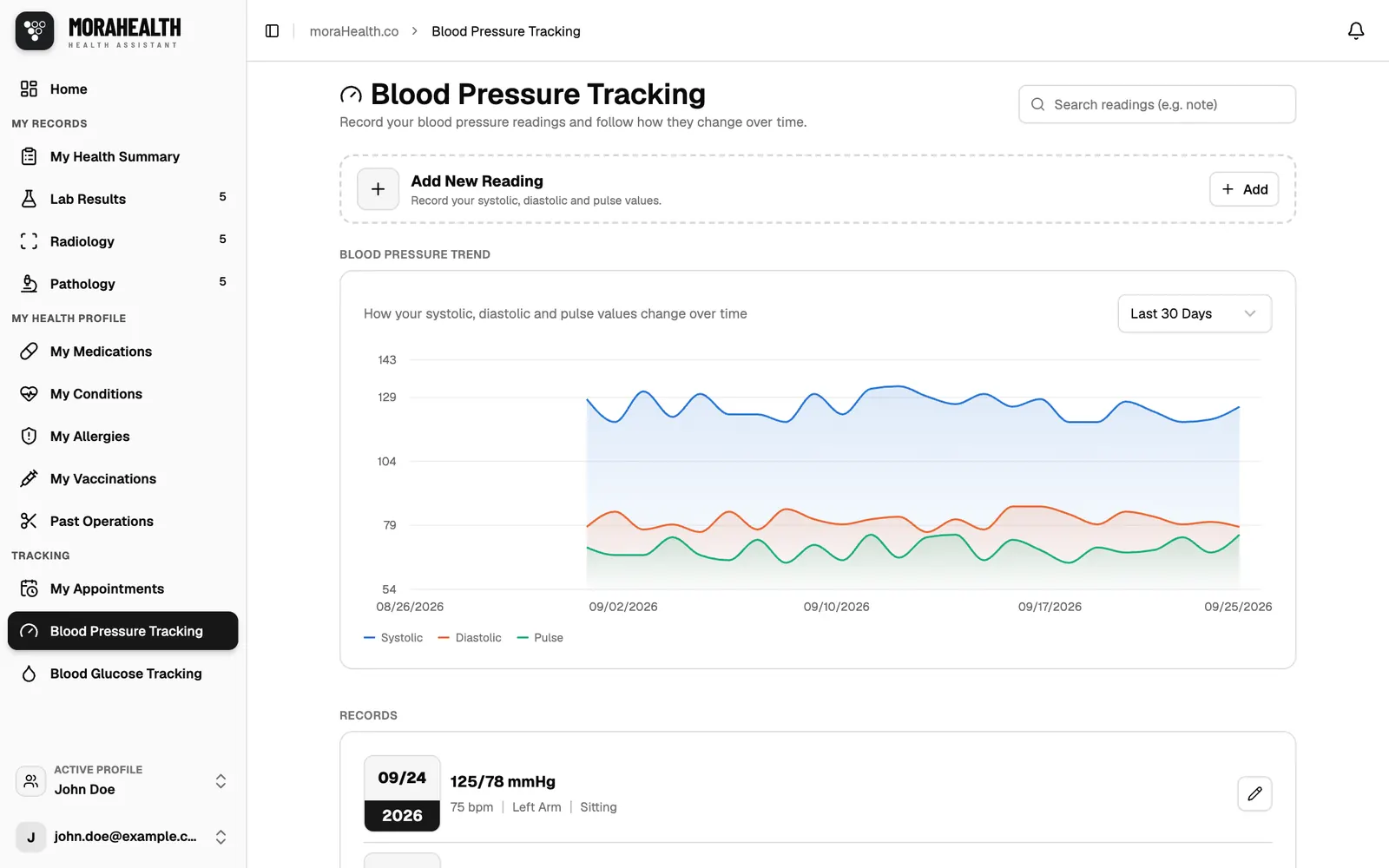Click the My Medications pill icon
The width and height of the screenshot is (1389, 868).
(x=29, y=352)
